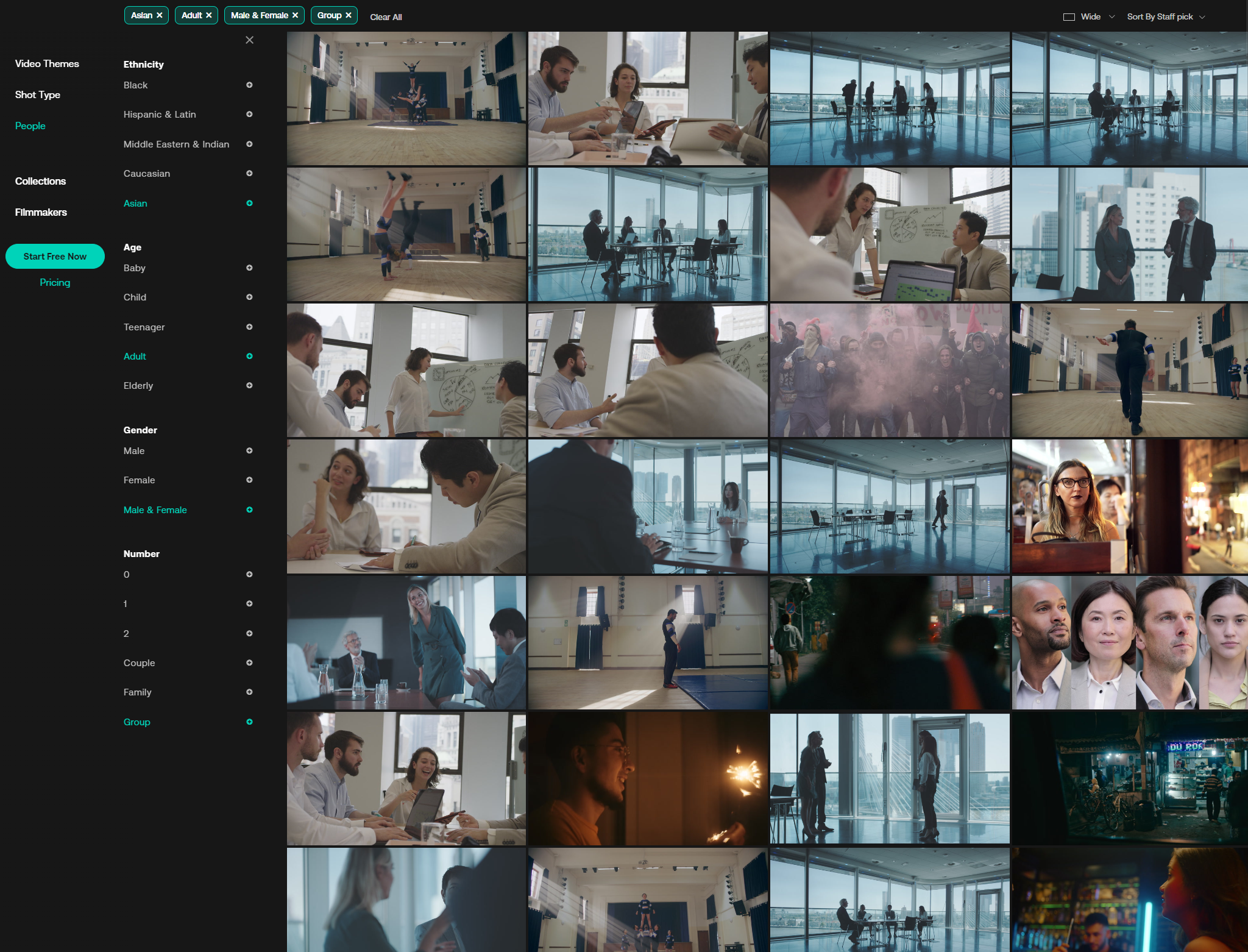Click the Start Free Now button

(x=55, y=257)
